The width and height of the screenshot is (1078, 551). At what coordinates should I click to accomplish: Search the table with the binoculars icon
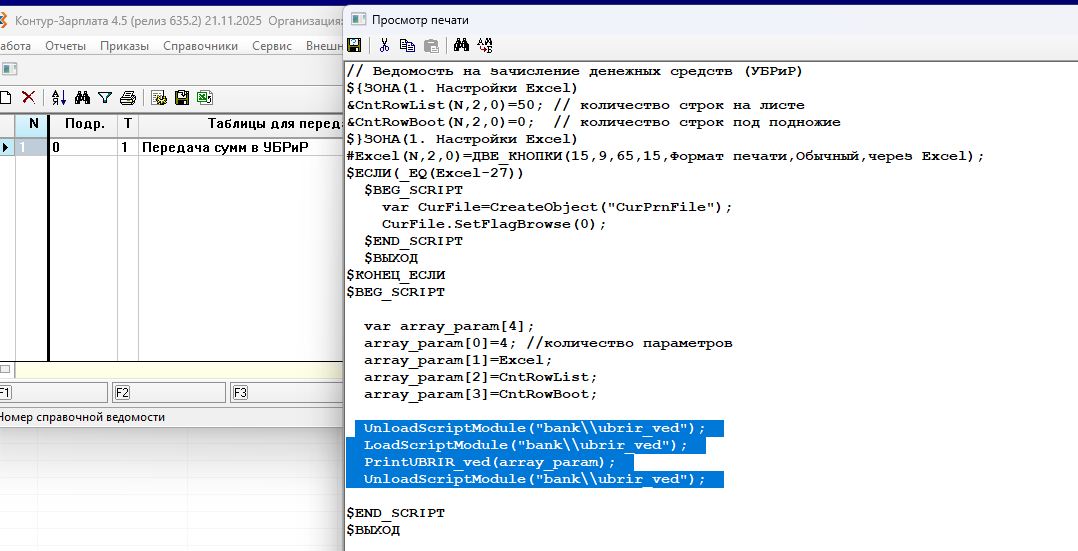(x=82, y=97)
